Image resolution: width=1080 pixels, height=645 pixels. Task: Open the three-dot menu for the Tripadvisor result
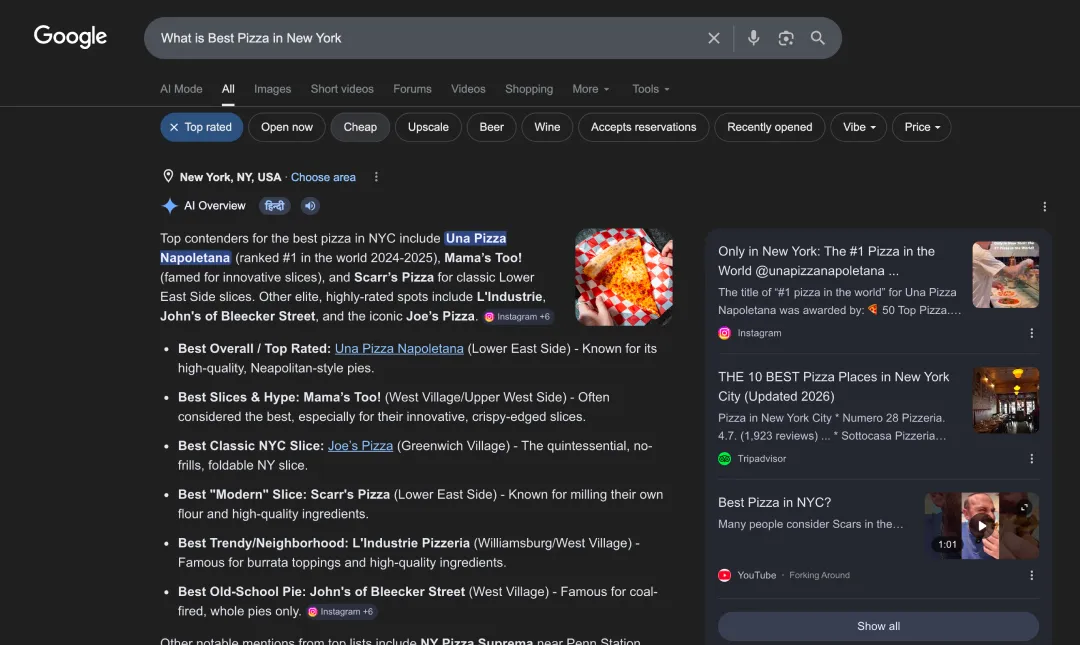coord(1031,459)
